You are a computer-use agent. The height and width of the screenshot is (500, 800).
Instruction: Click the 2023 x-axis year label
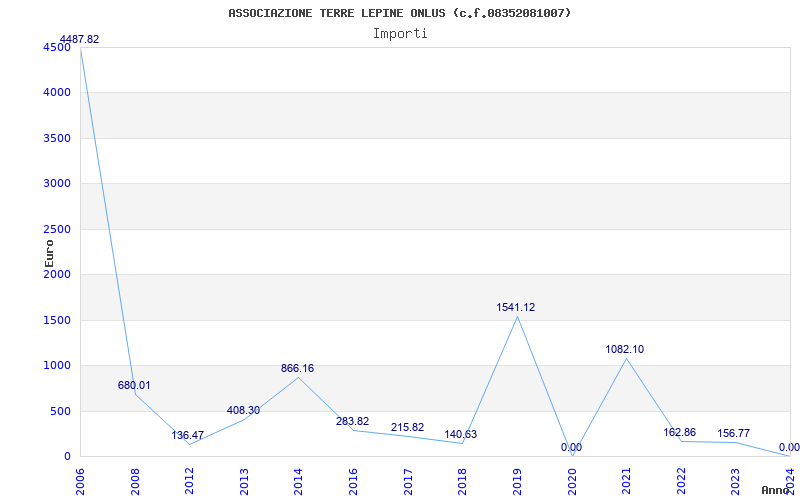[735, 481]
